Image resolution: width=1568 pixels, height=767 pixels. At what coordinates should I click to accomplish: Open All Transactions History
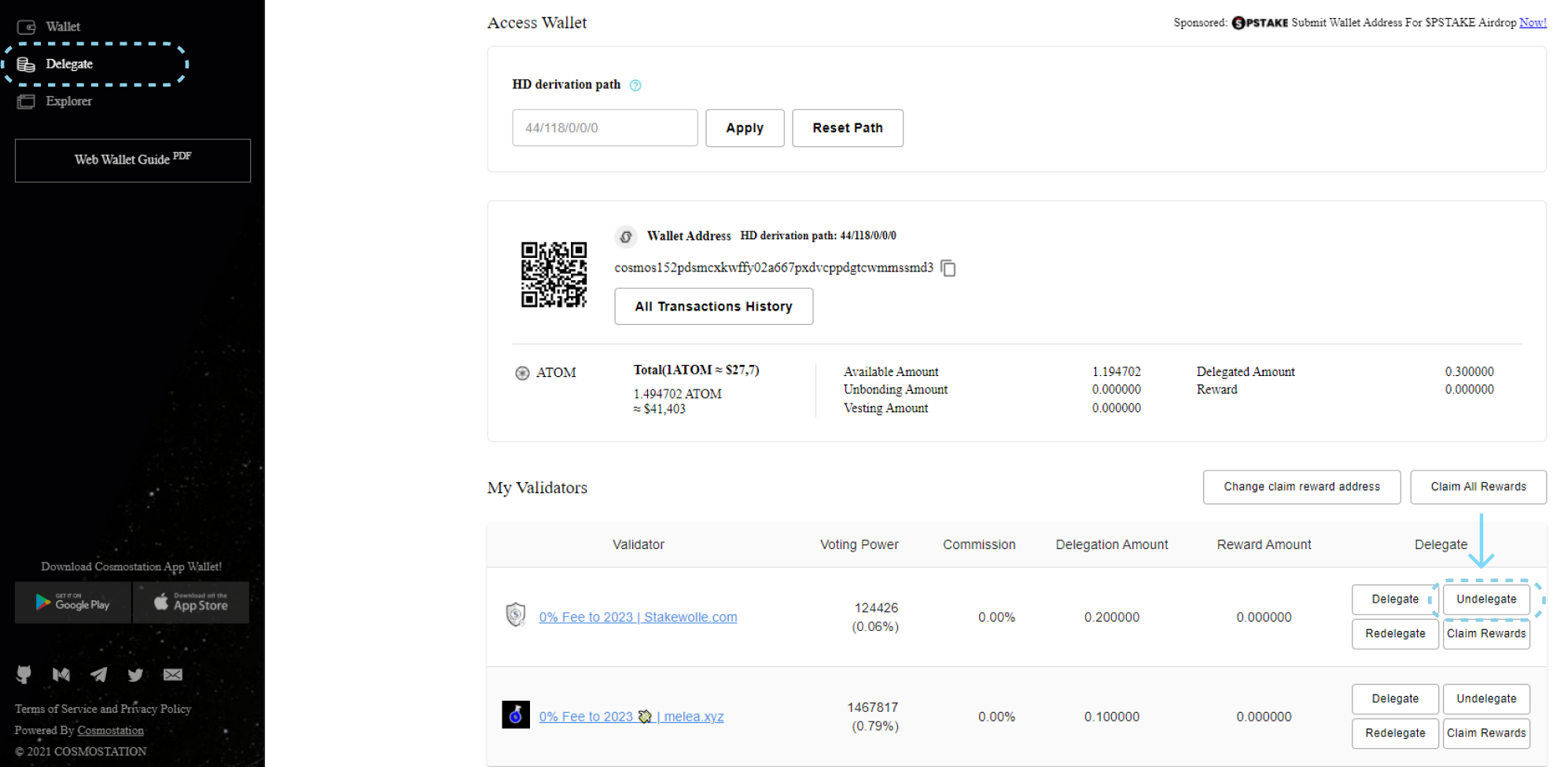[713, 306]
